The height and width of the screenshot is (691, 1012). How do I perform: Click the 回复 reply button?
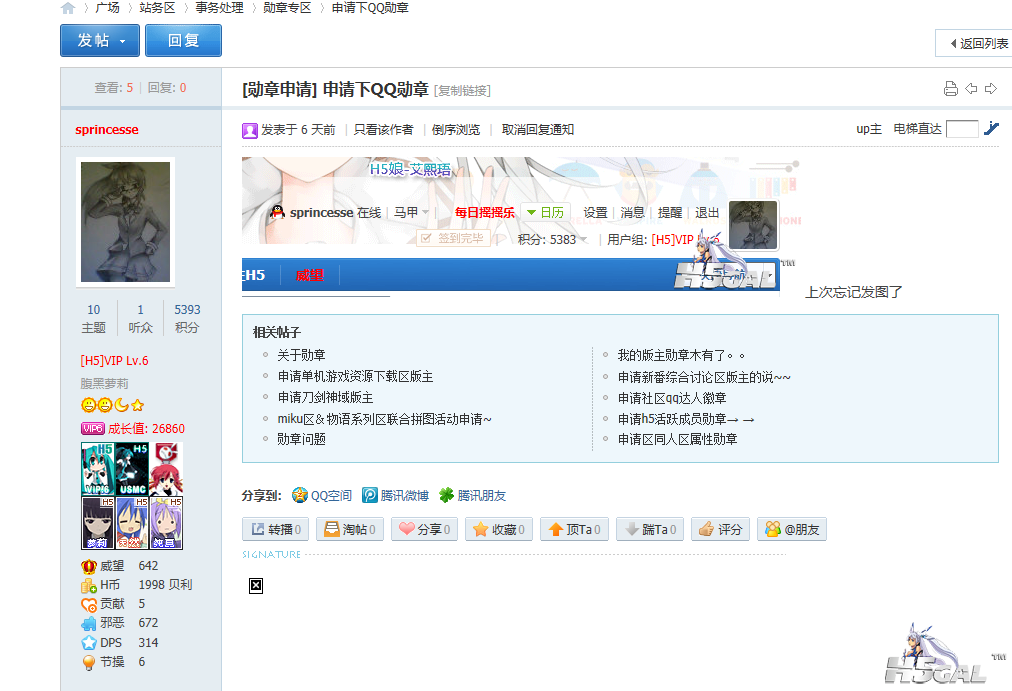pyautogui.click(x=183, y=41)
